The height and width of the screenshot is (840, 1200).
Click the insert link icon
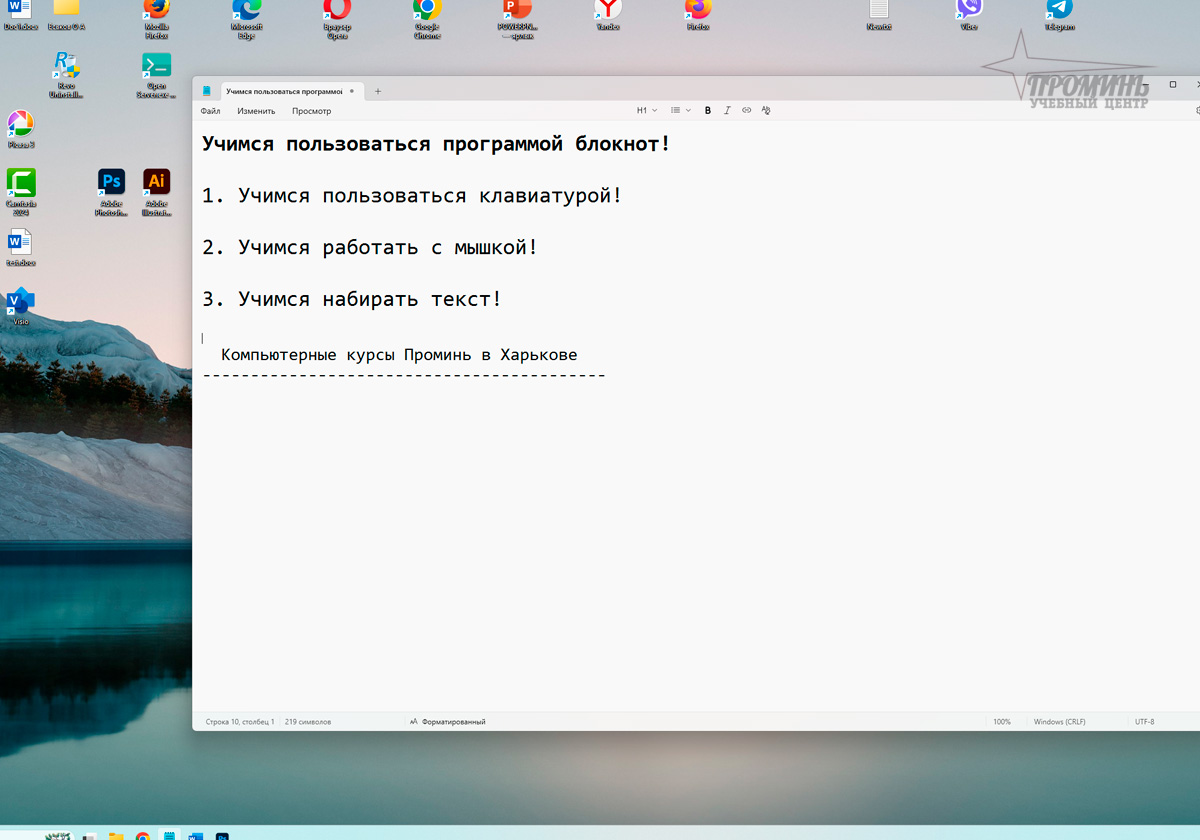pos(746,111)
